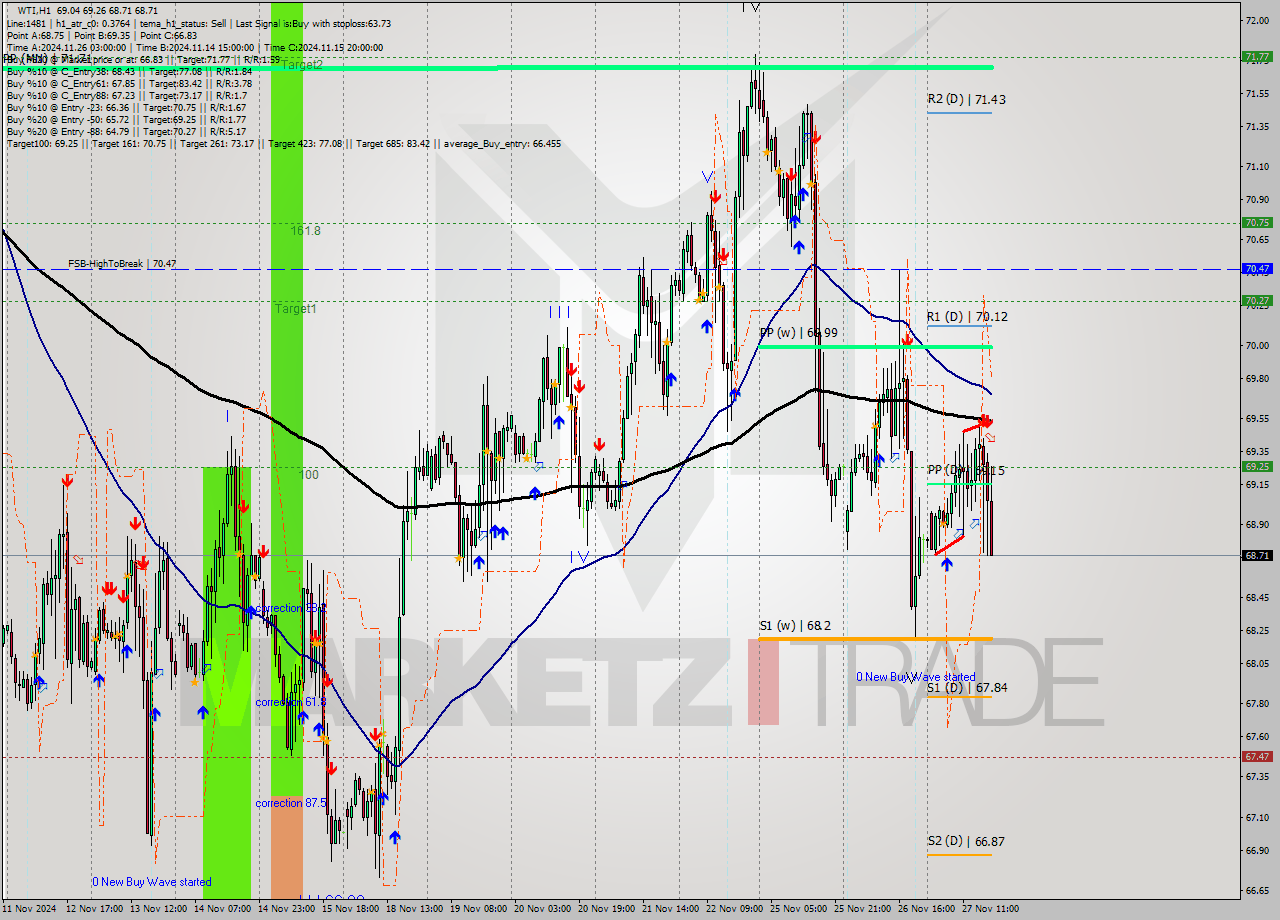Image resolution: width=1280 pixels, height=920 pixels.
Task: Click the green 71.77 price tag on axis
Action: [1257, 57]
